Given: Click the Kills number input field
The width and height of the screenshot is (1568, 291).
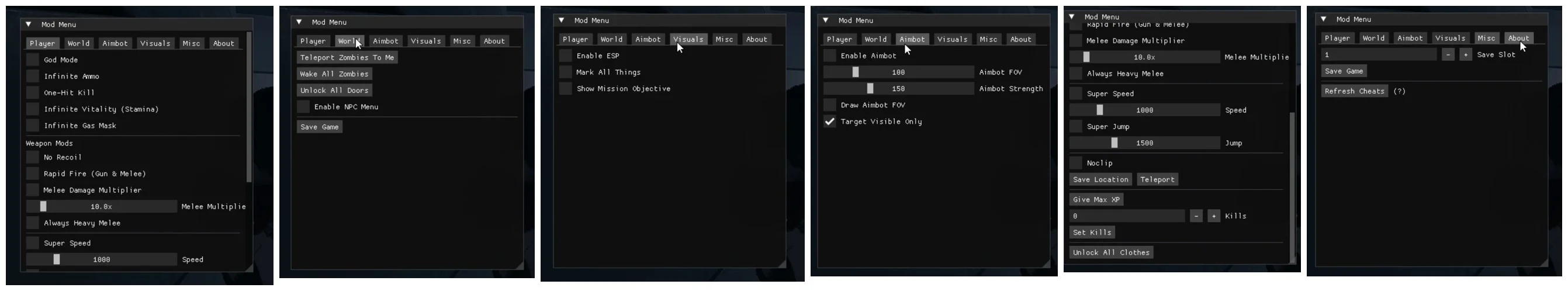Looking at the screenshot, I should click(1127, 216).
